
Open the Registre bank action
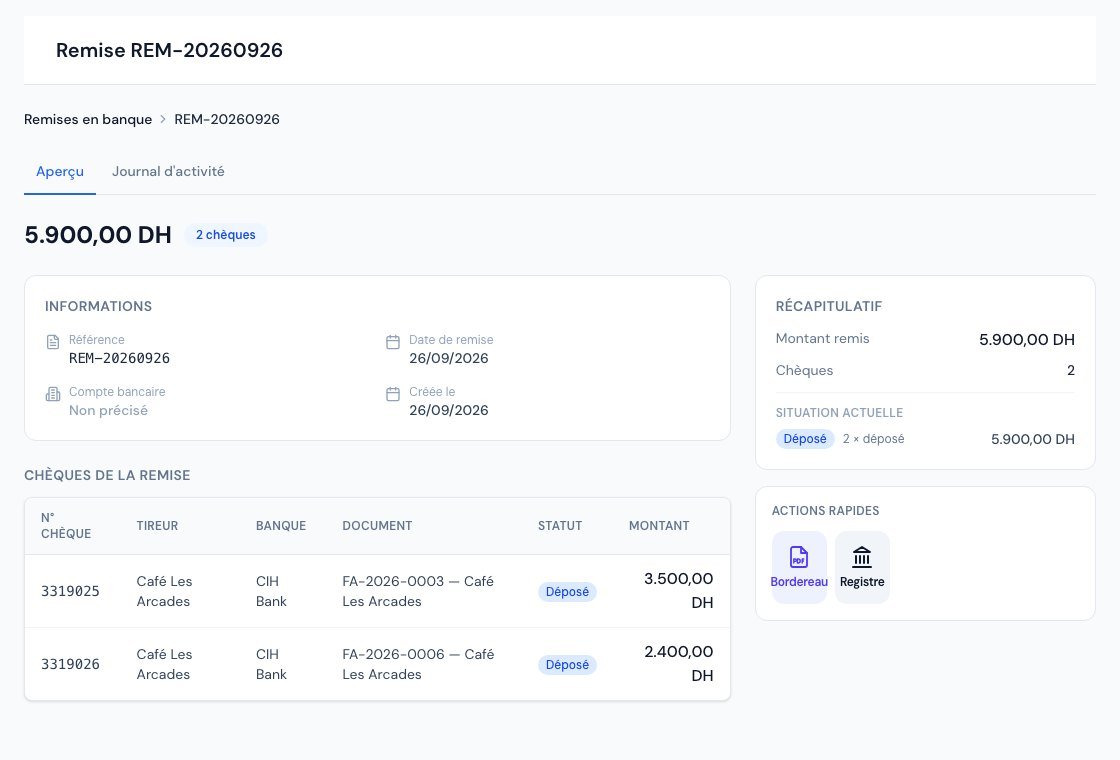(x=862, y=567)
